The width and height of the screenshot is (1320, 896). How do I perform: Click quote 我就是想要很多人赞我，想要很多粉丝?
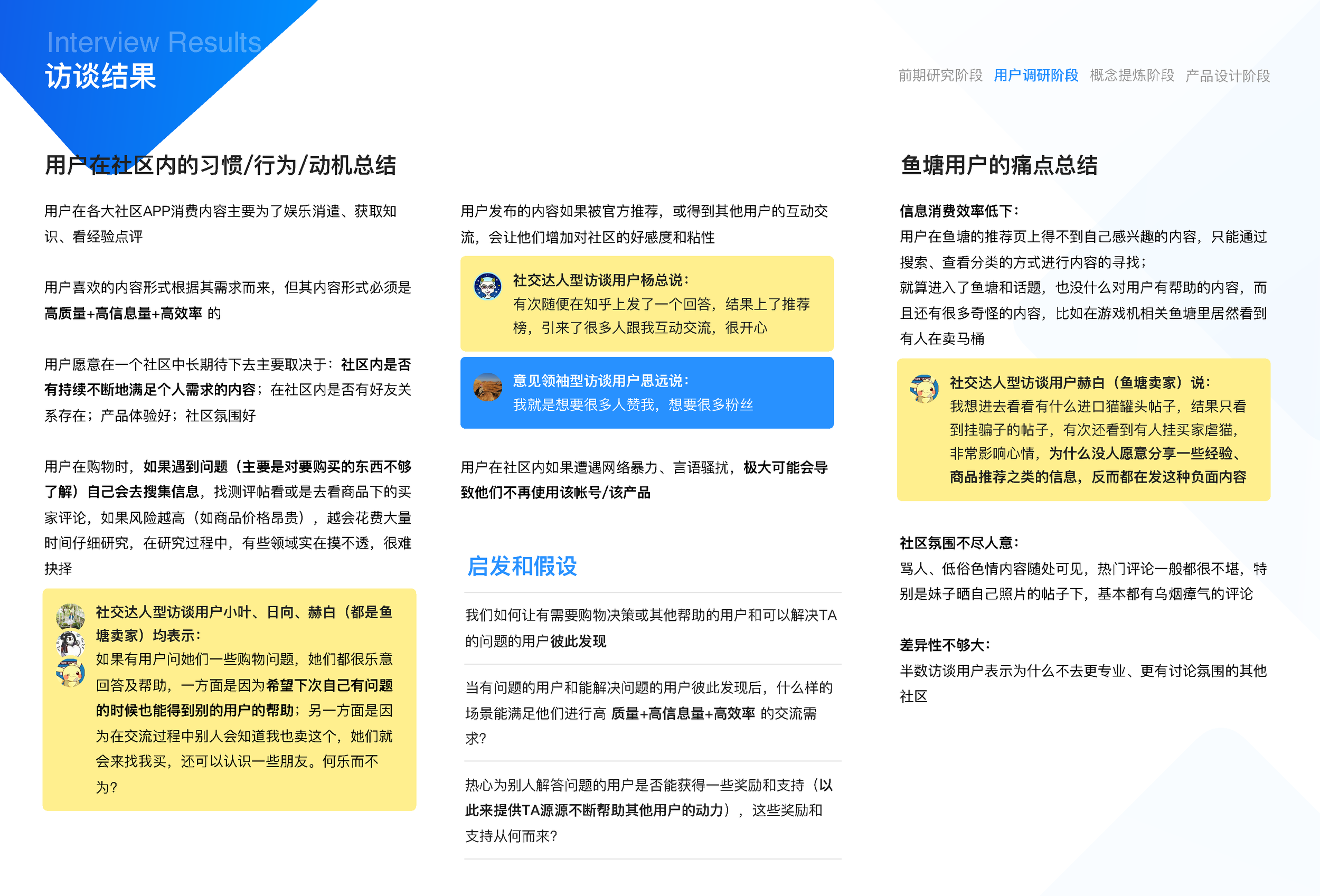[x=633, y=404]
